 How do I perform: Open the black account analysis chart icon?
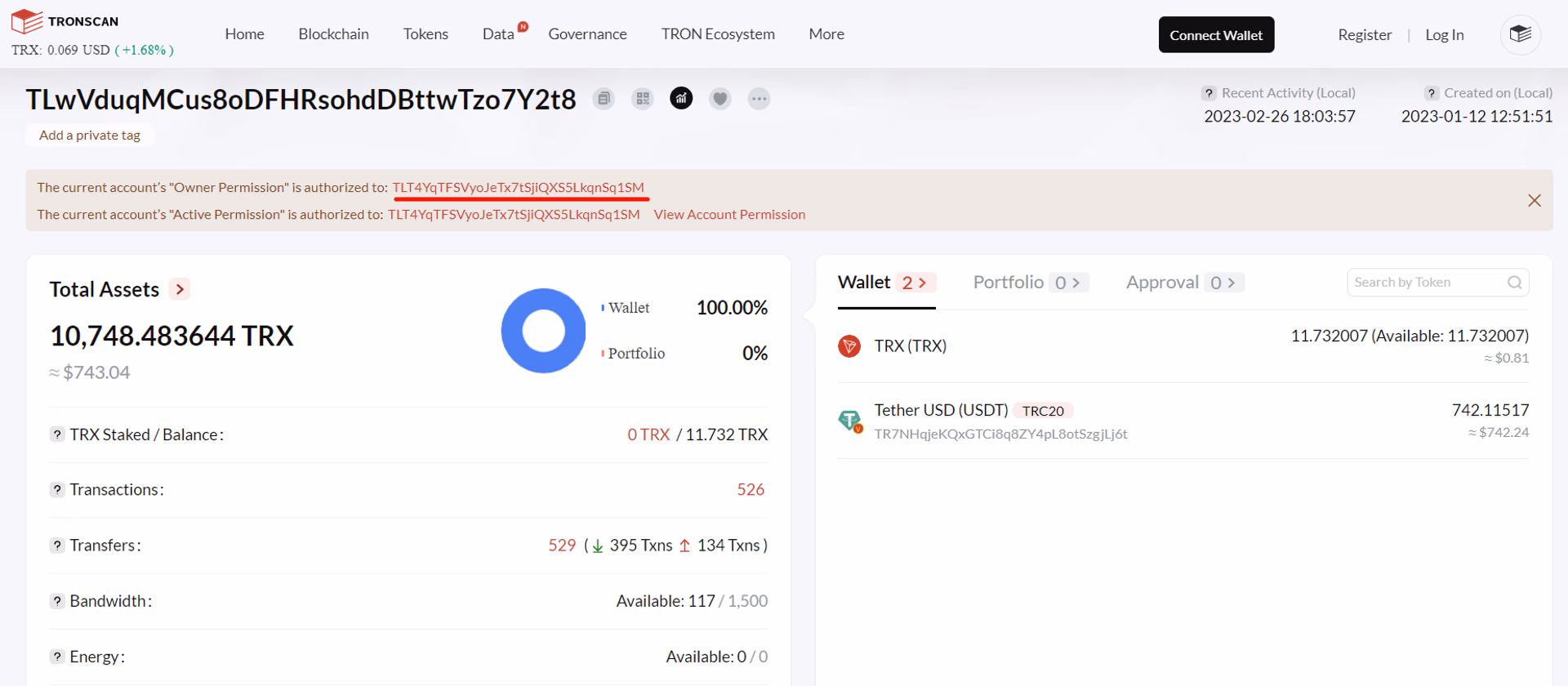point(681,98)
